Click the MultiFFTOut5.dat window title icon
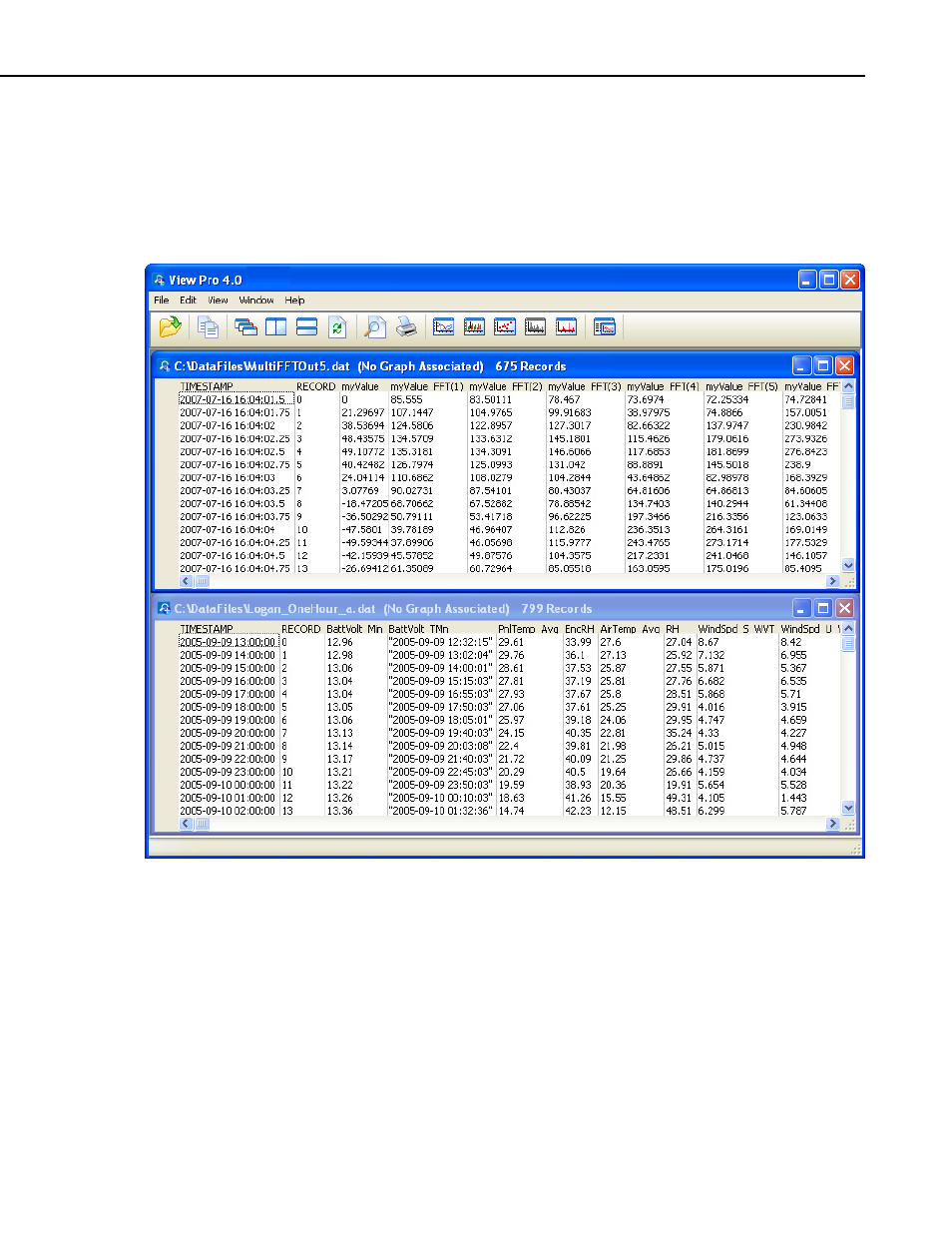 click(165, 366)
